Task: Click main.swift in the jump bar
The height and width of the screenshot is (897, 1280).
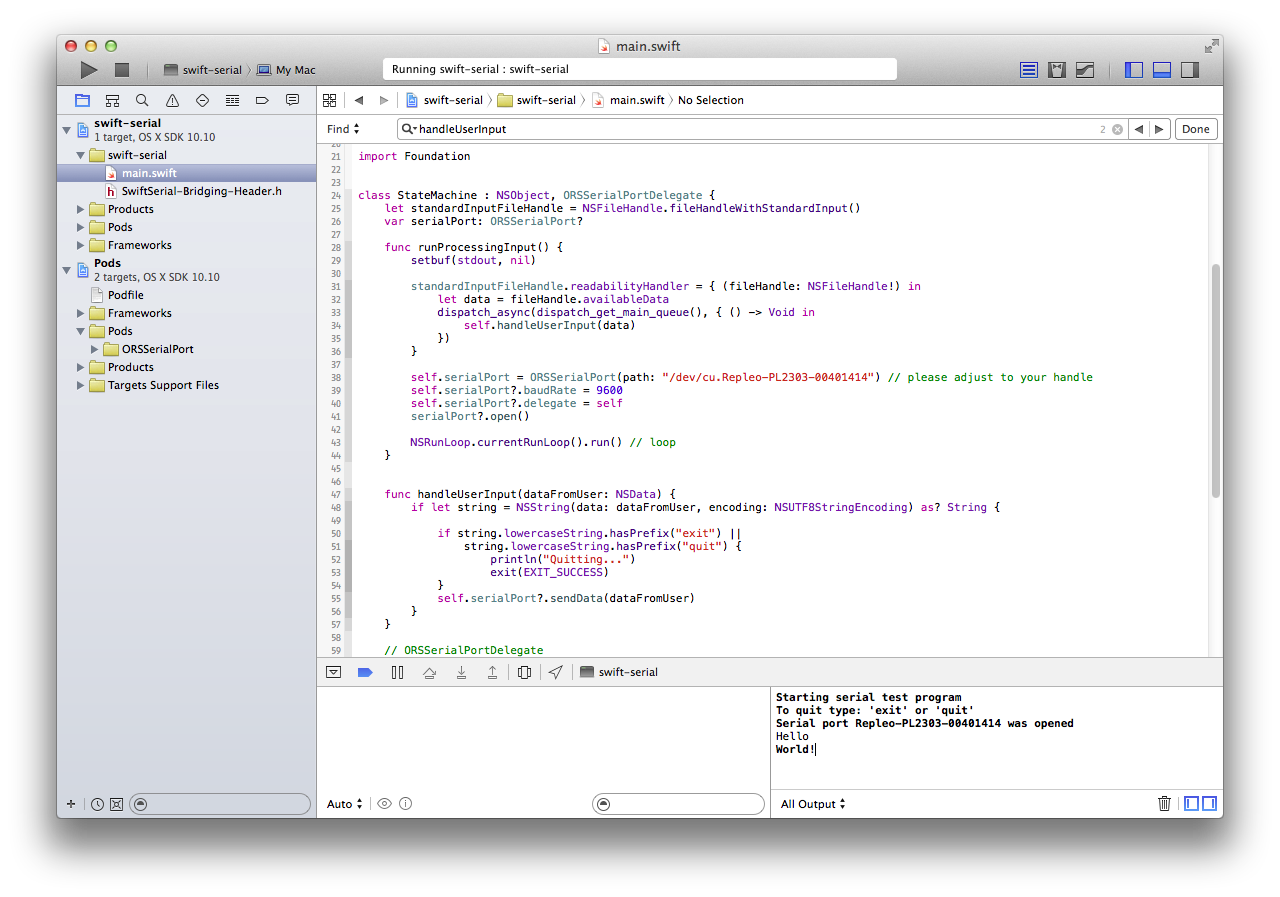Action: (628, 100)
